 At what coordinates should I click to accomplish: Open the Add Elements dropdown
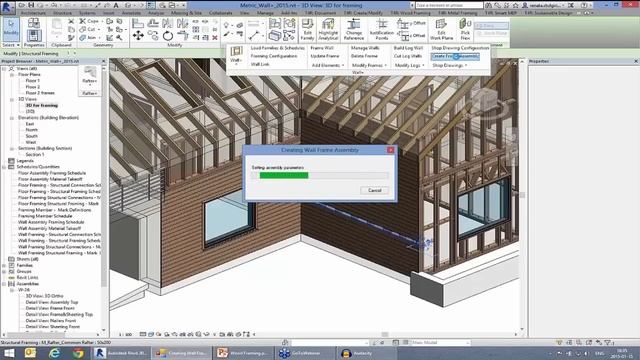click(x=327, y=65)
